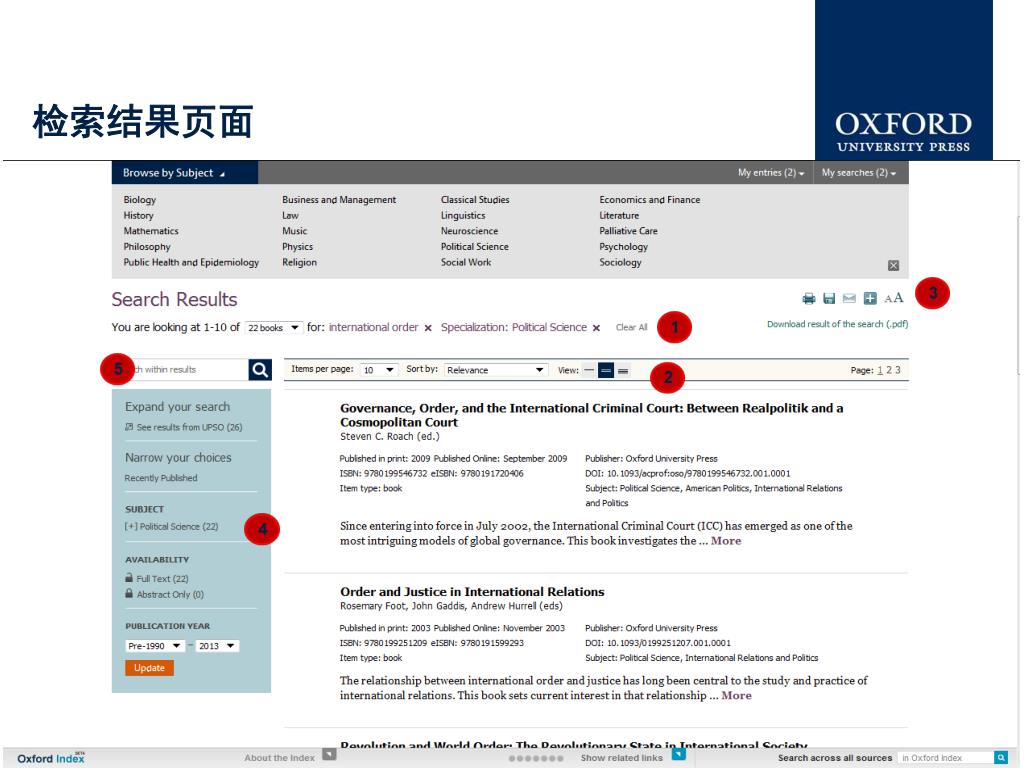Viewport: 1024px width, 768px height.
Task: Open the Sort by Relevance dropdown
Action: click(x=495, y=370)
